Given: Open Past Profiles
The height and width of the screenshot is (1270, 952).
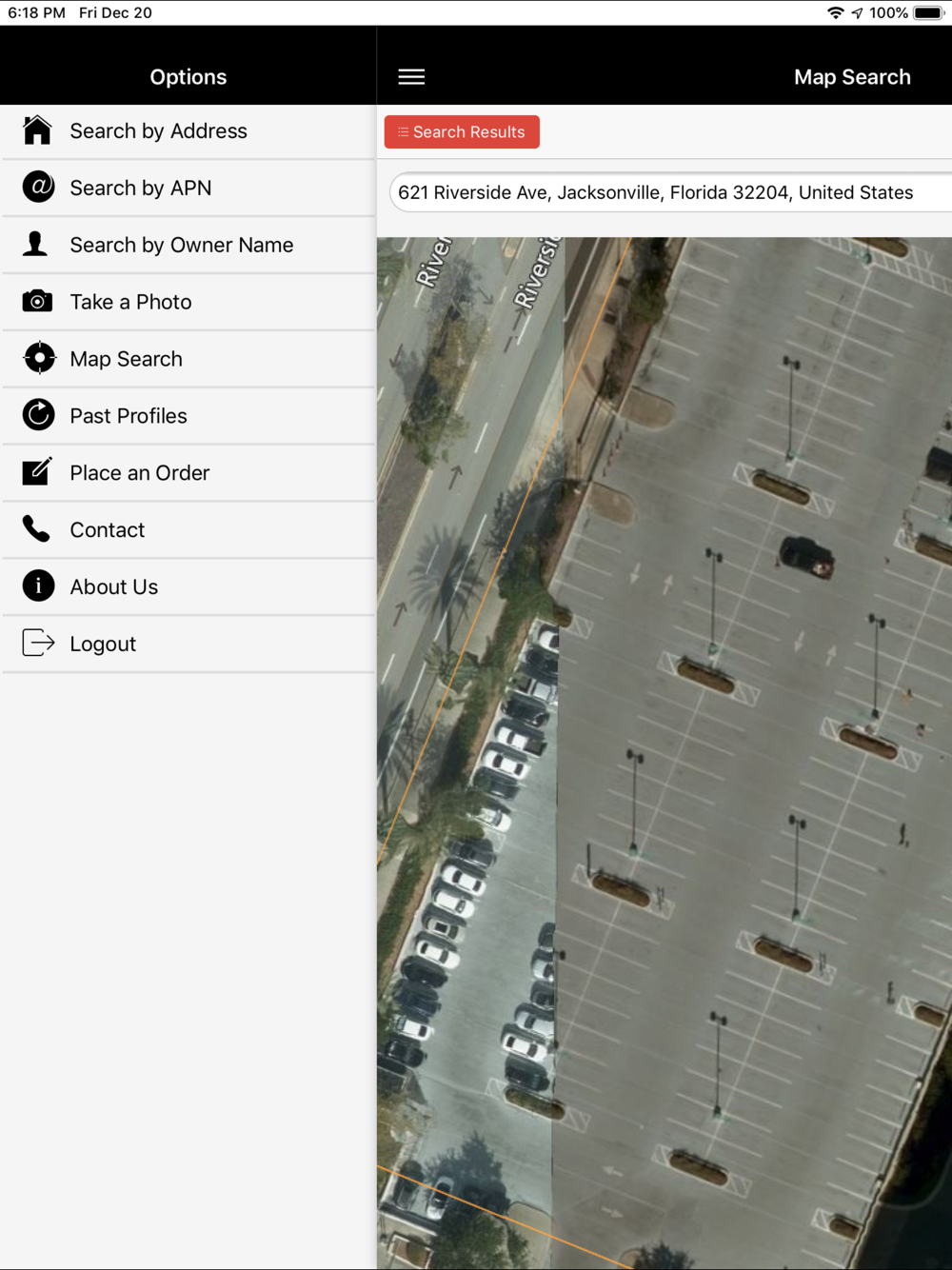Looking at the screenshot, I should (188, 417).
